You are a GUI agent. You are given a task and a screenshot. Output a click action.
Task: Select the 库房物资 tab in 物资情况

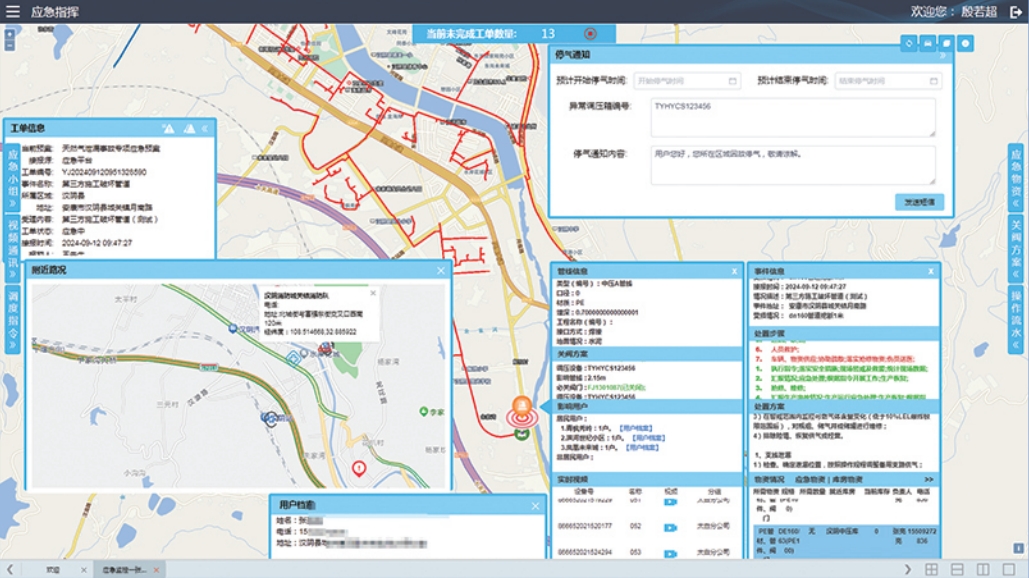[846, 480]
